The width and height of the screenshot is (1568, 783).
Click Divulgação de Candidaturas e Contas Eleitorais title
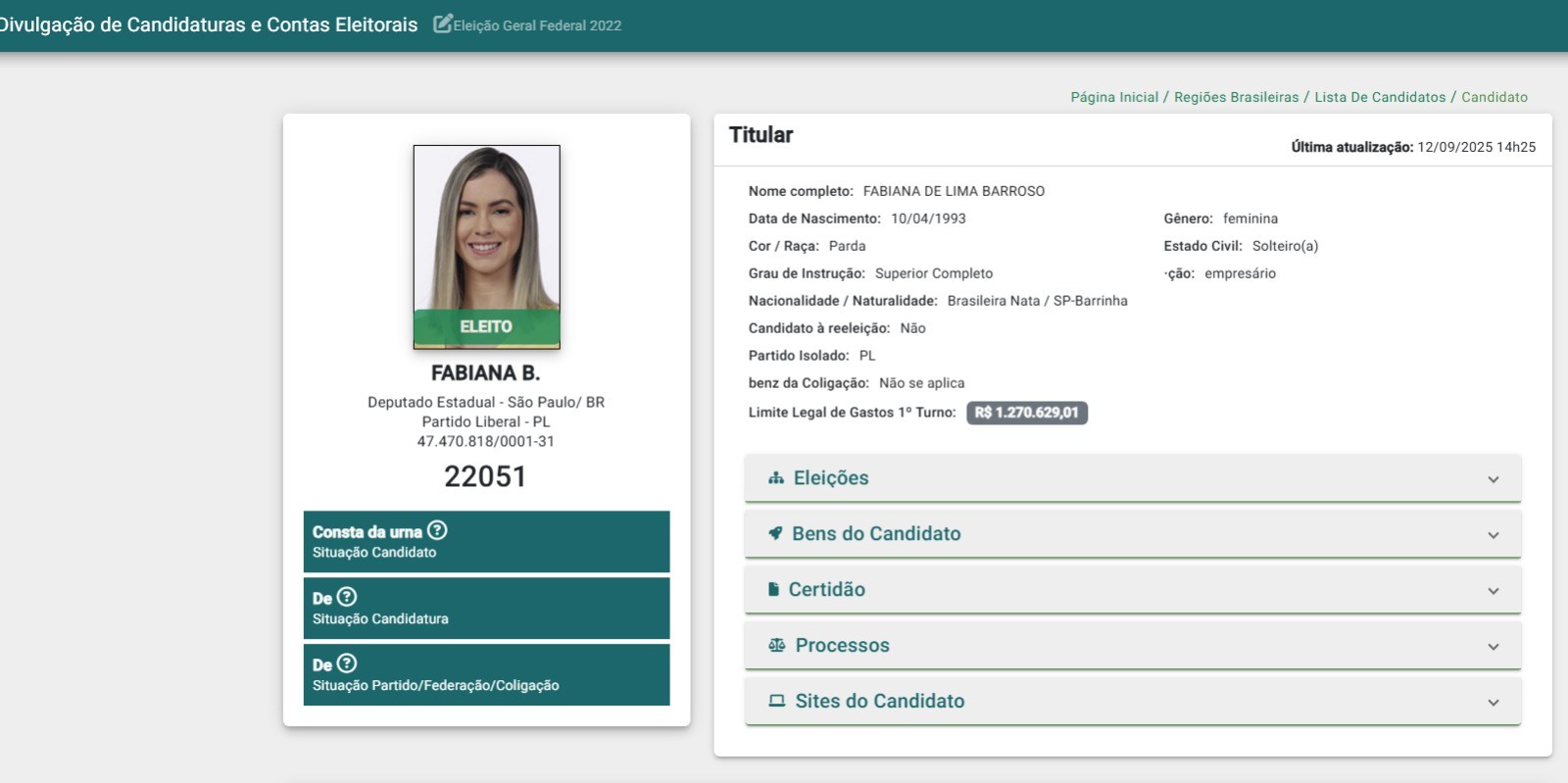click(209, 24)
